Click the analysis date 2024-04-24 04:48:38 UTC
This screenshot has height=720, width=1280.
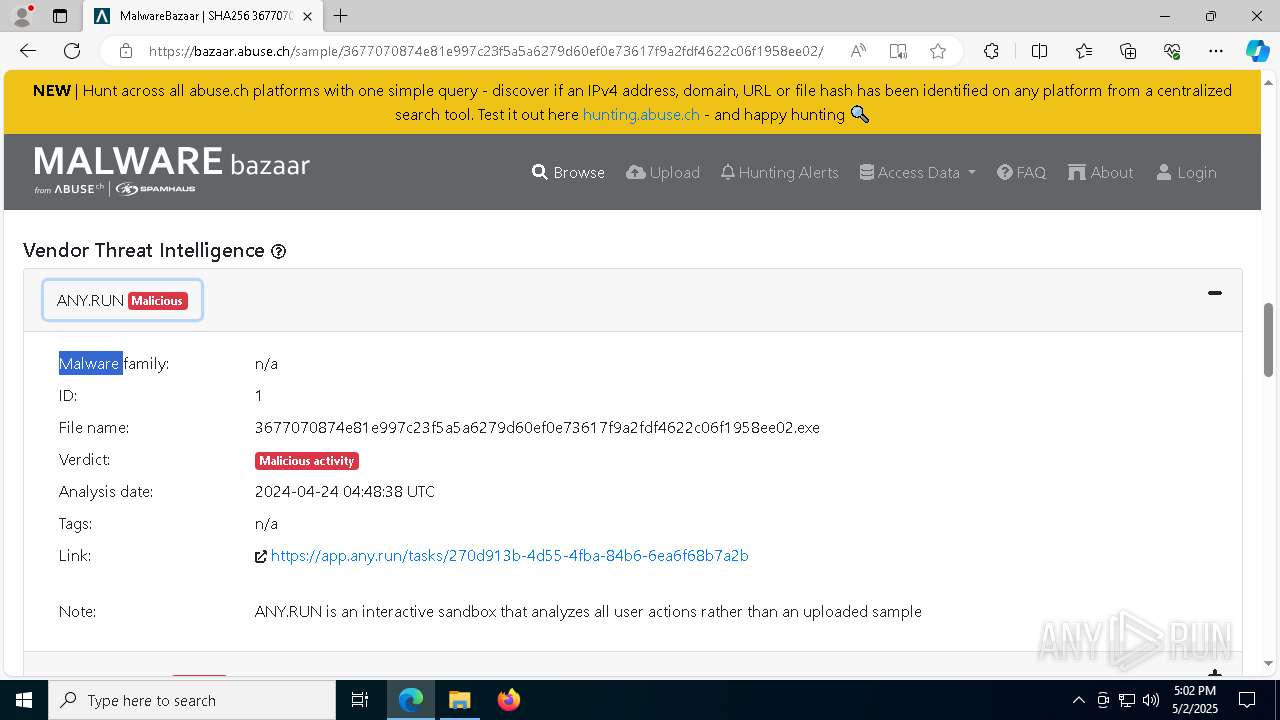tap(345, 491)
